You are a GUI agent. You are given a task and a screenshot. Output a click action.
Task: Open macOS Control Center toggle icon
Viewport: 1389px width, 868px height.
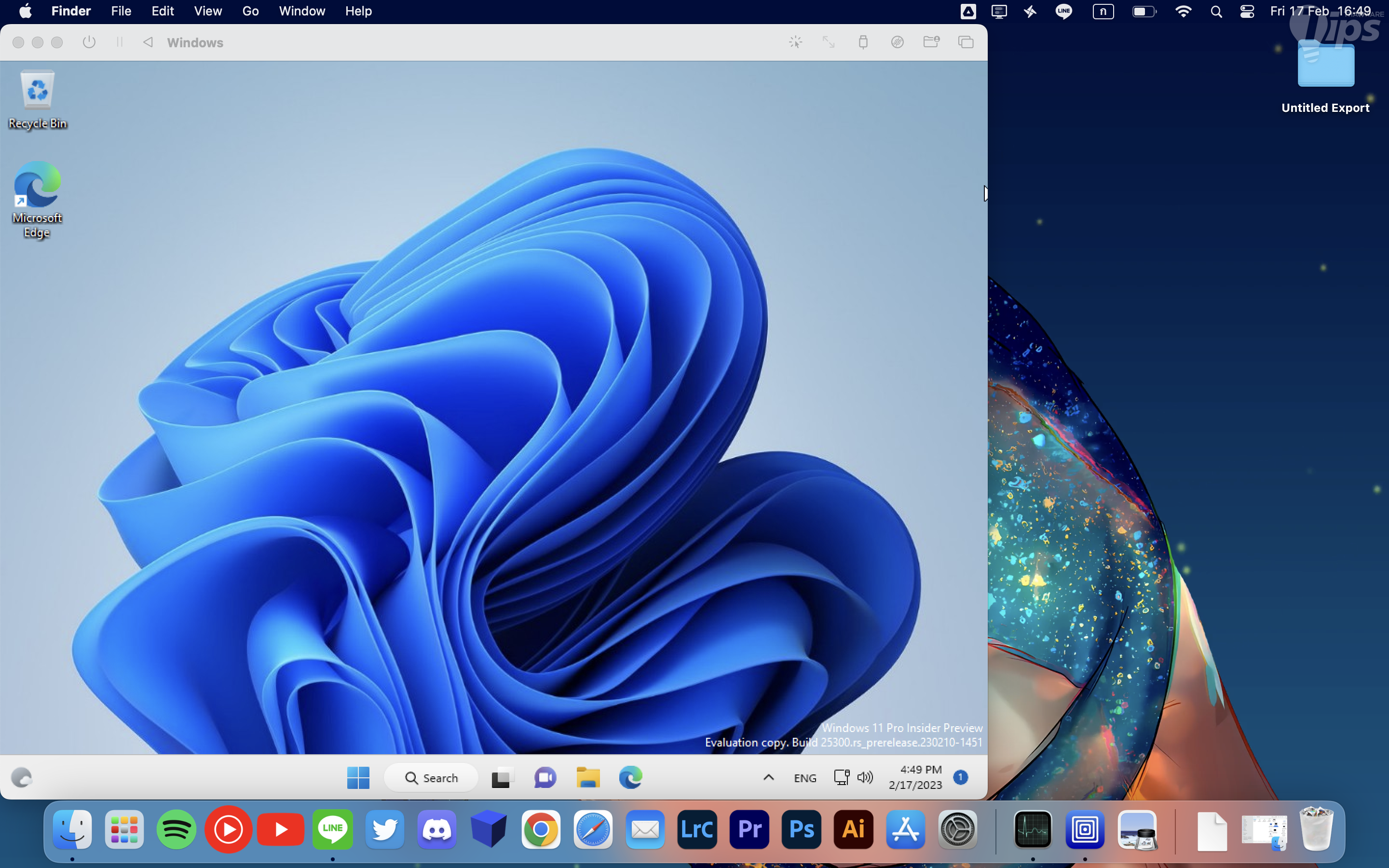tap(1247, 12)
